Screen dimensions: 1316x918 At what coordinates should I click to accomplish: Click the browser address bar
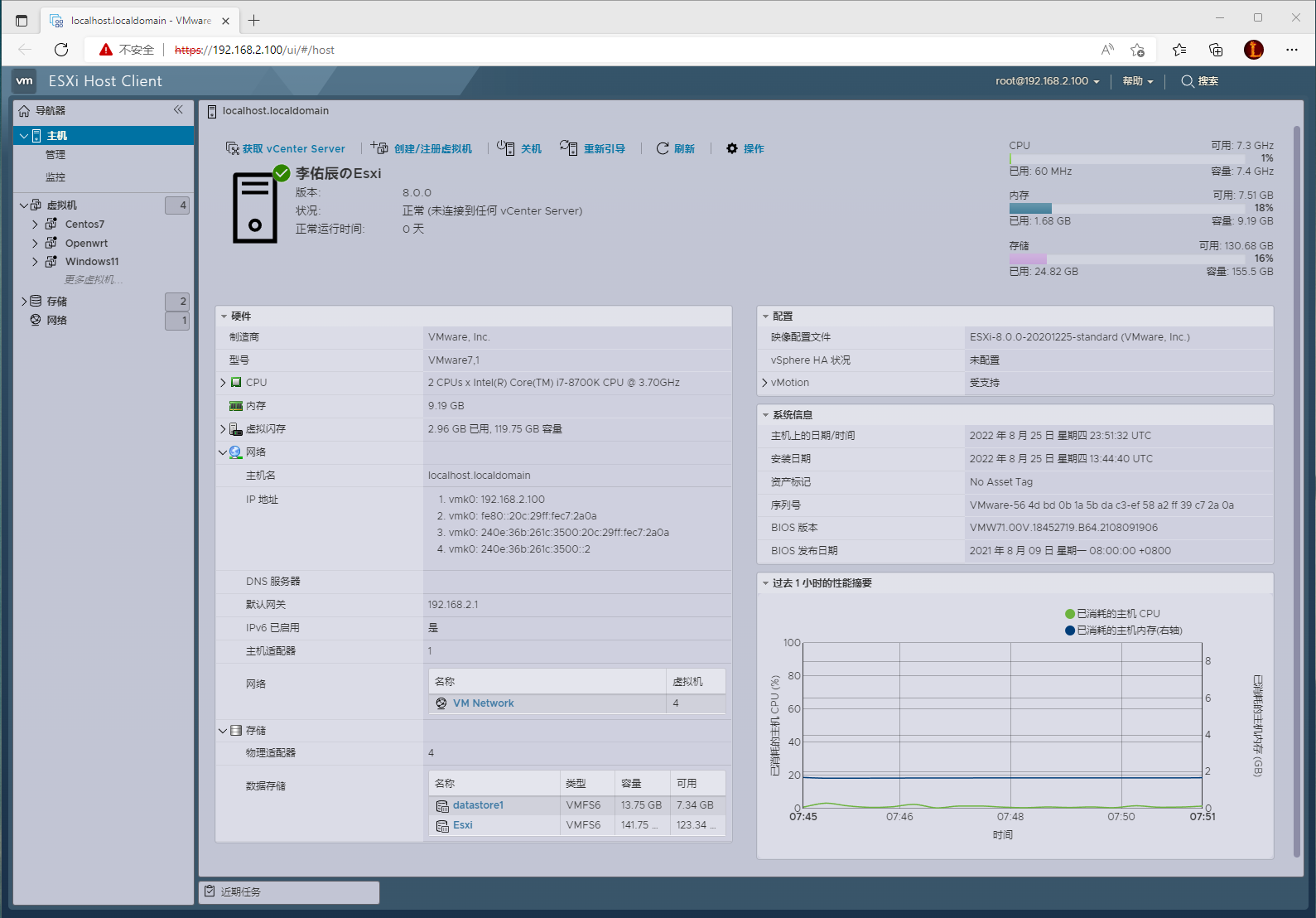629,50
